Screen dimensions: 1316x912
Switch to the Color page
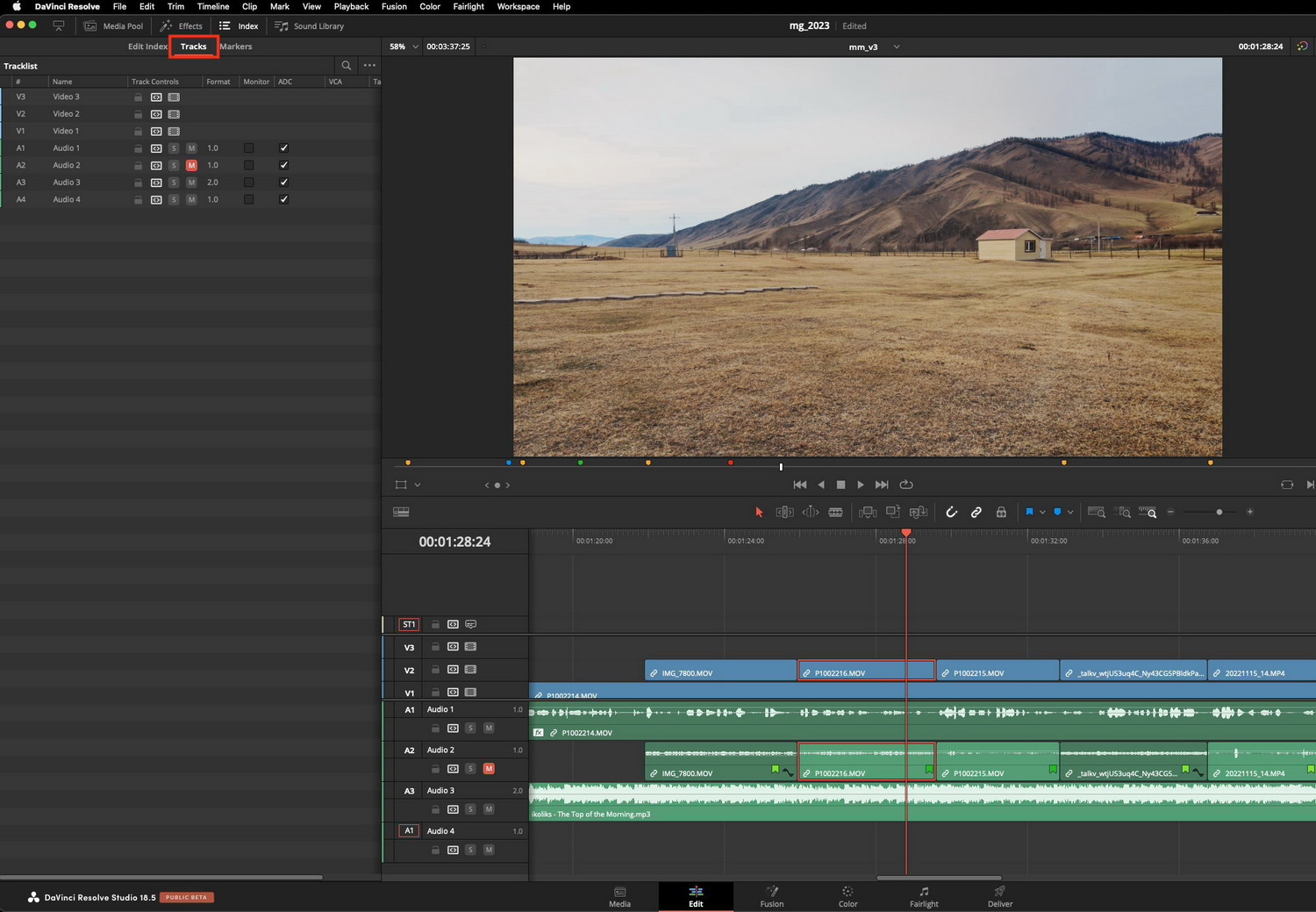tap(848, 896)
